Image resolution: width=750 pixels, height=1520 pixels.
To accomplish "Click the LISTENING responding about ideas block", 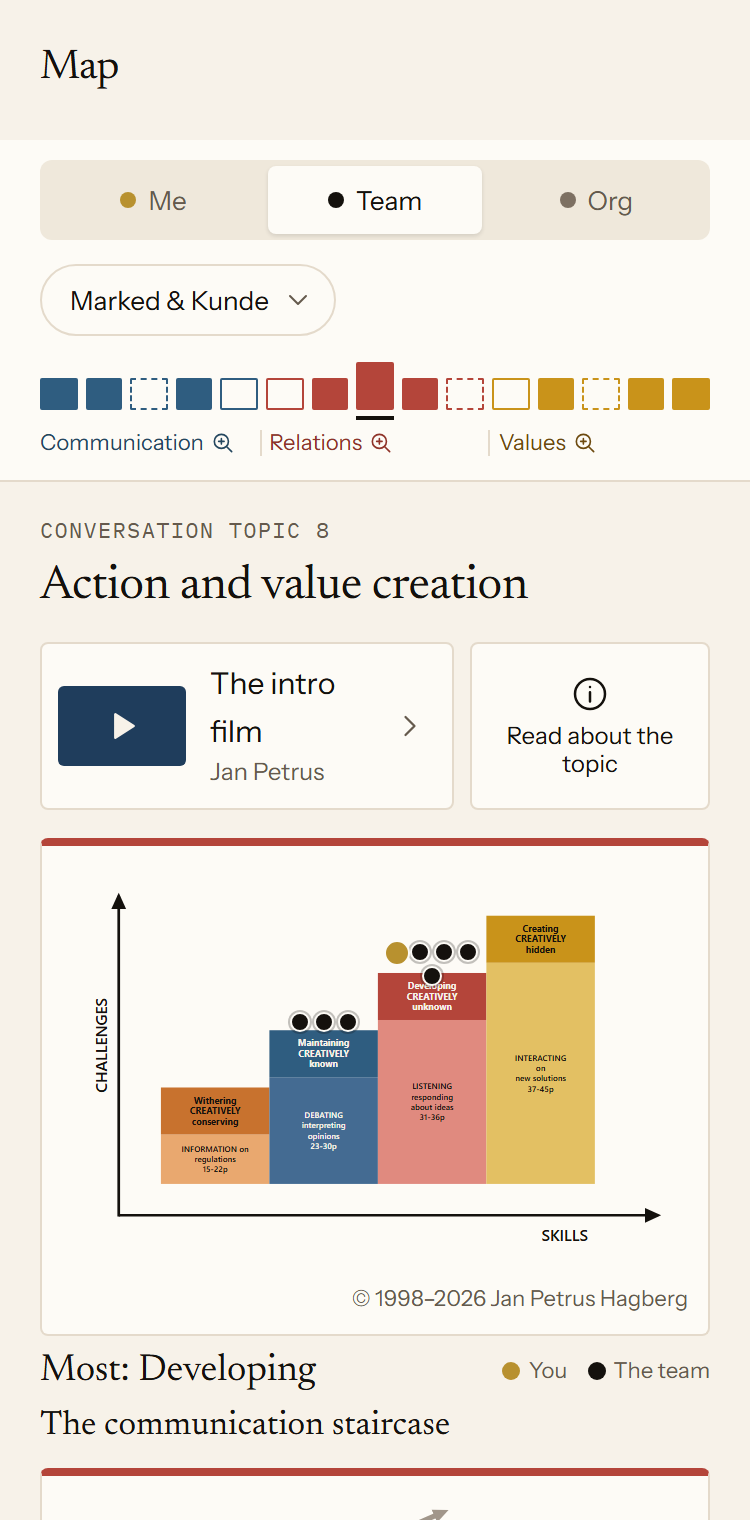I will pyautogui.click(x=432, y=1102).
